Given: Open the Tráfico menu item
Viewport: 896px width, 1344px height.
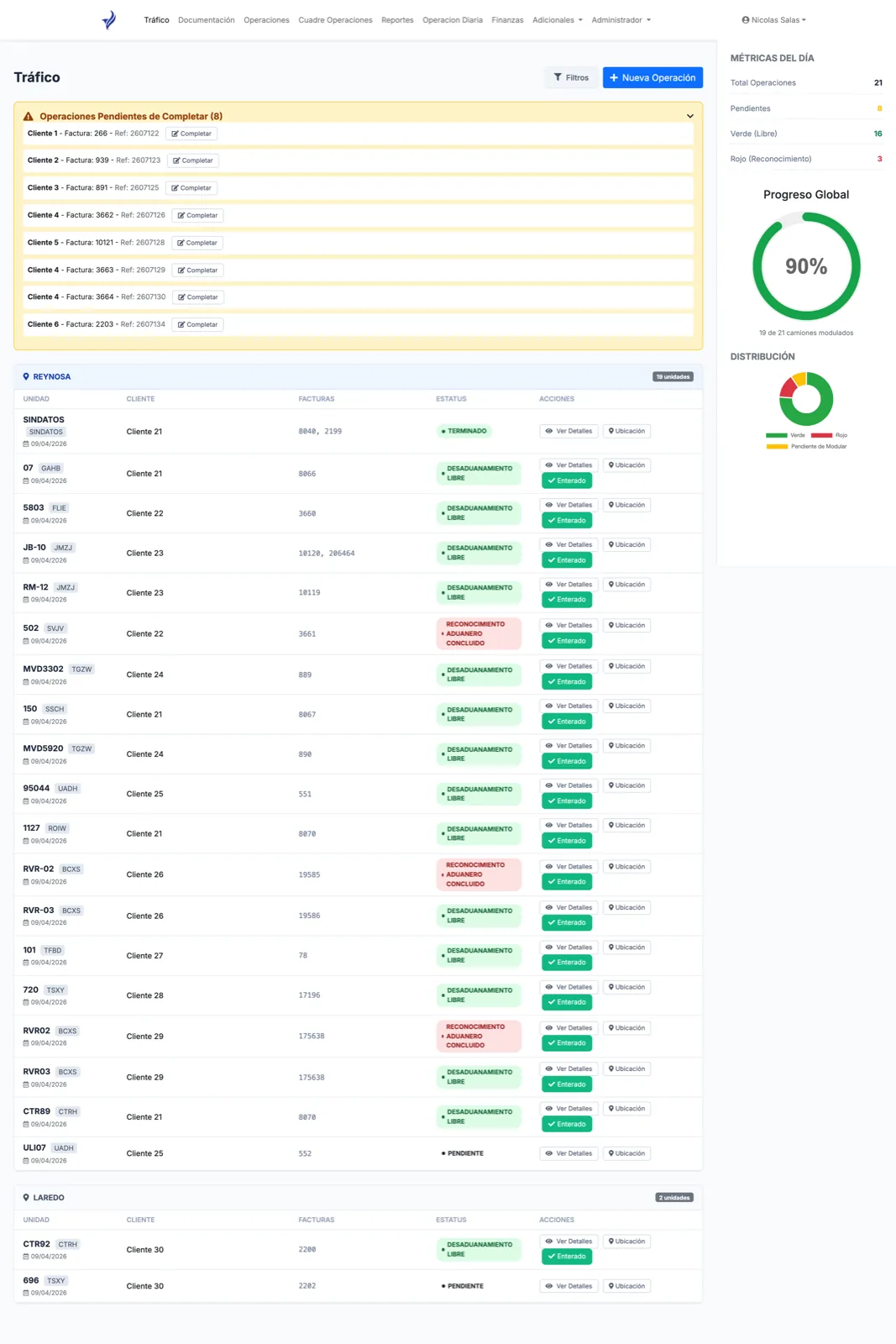Looking at the screenshot, I should pyautogui.click(x=156, y=20).
